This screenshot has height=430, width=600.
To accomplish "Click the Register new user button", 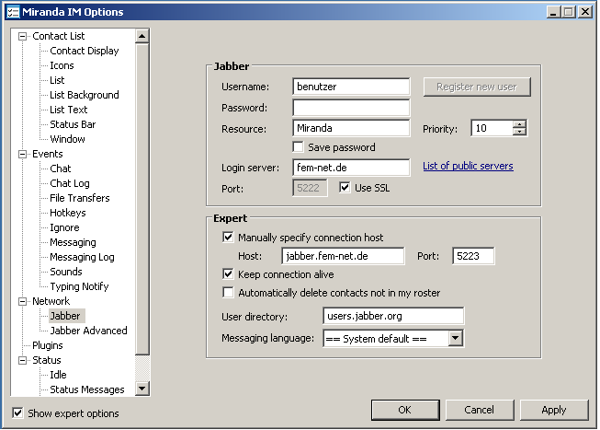I will coord(476,87).
